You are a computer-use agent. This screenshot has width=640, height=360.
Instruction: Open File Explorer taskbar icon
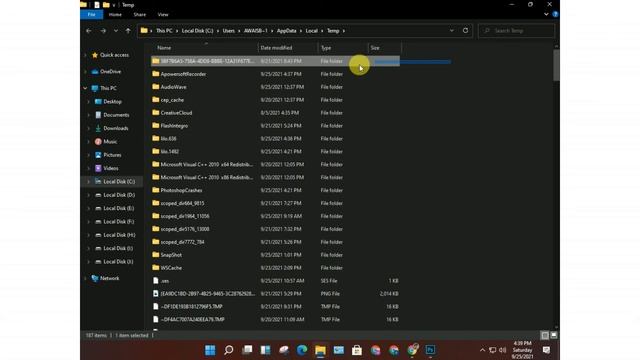(x=320, y=350)
